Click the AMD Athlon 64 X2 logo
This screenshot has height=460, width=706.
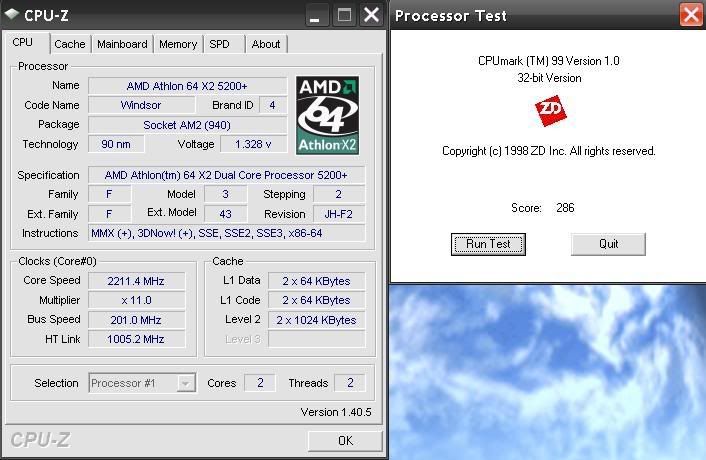(x=327, y=115)
